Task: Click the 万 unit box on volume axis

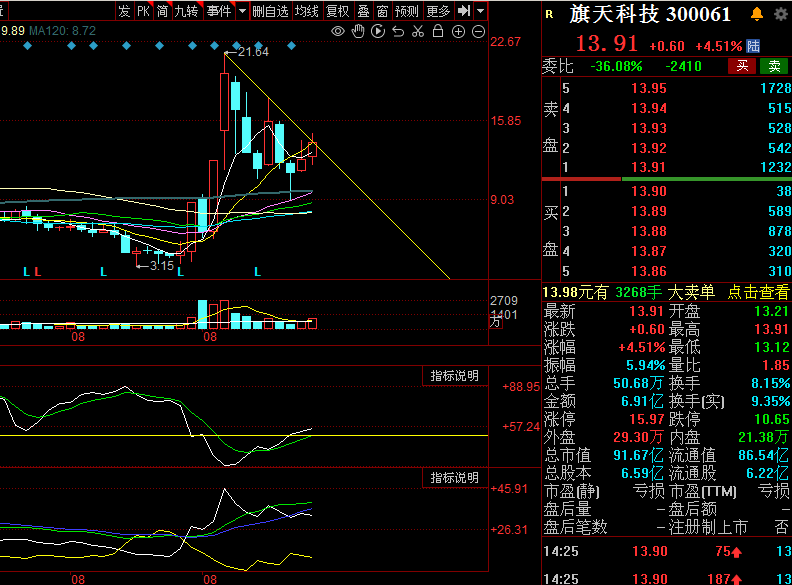Action: (x=496, y=321)
